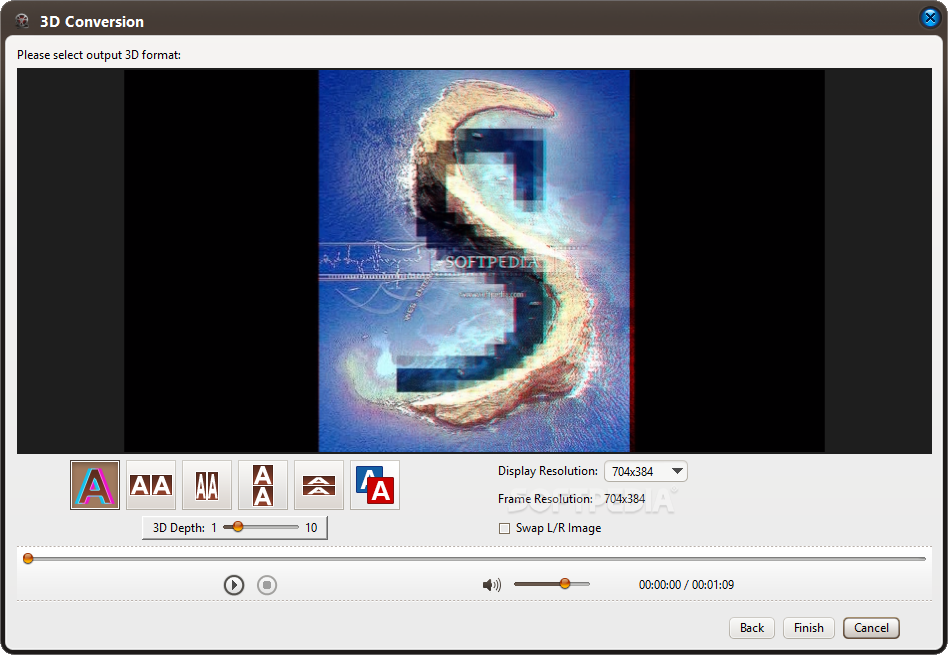Select the Anaglyph red/cyan 3D format icon
Image resolution: width=948 pixels, height=655 pixels.
click(95, 485)
